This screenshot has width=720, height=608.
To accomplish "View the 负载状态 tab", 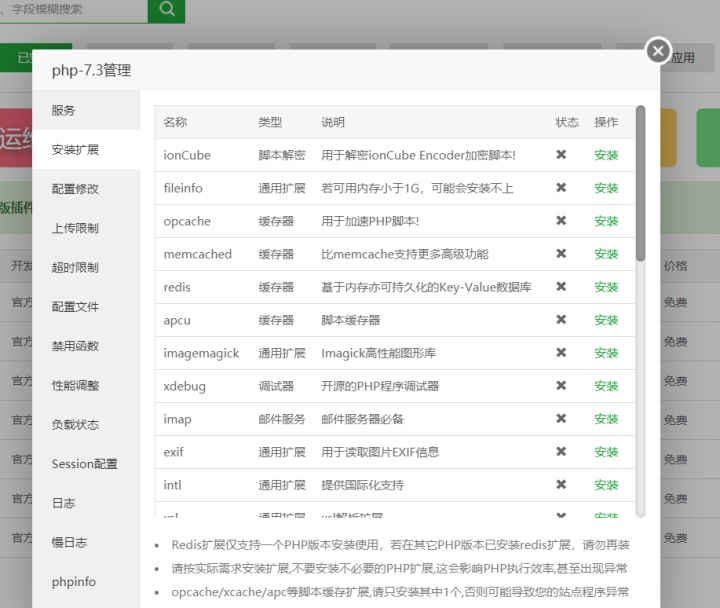I will click(86, 424).
